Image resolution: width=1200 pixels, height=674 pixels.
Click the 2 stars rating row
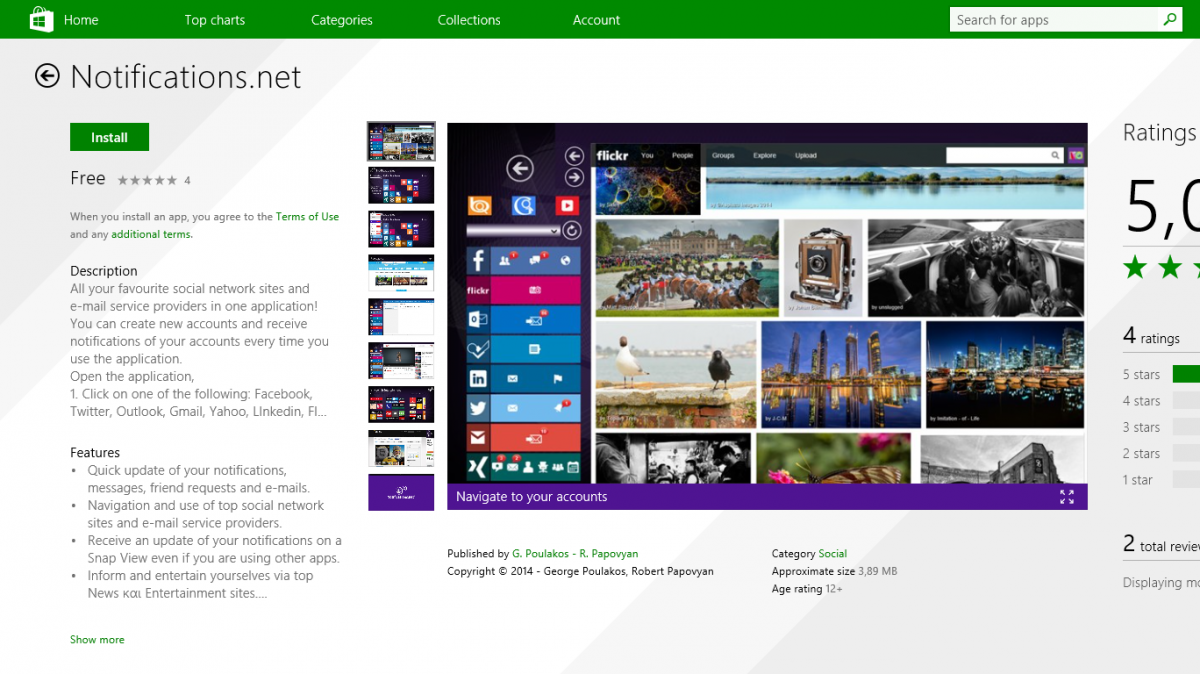tap(1161, 453)
